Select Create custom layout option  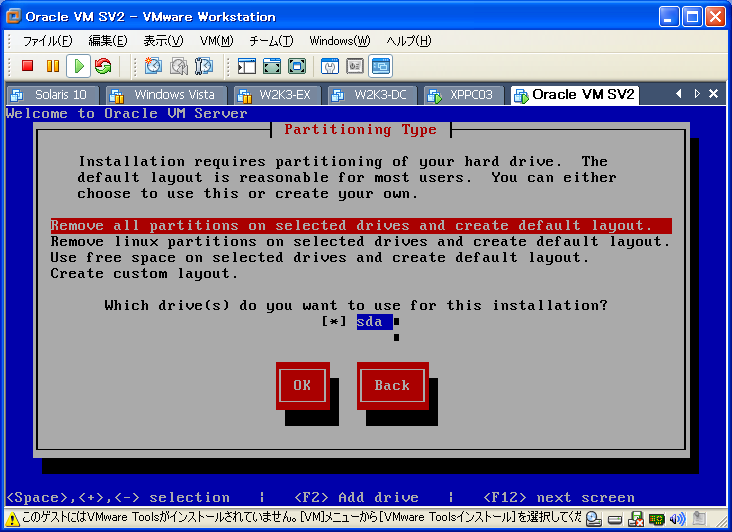[144, 273]
